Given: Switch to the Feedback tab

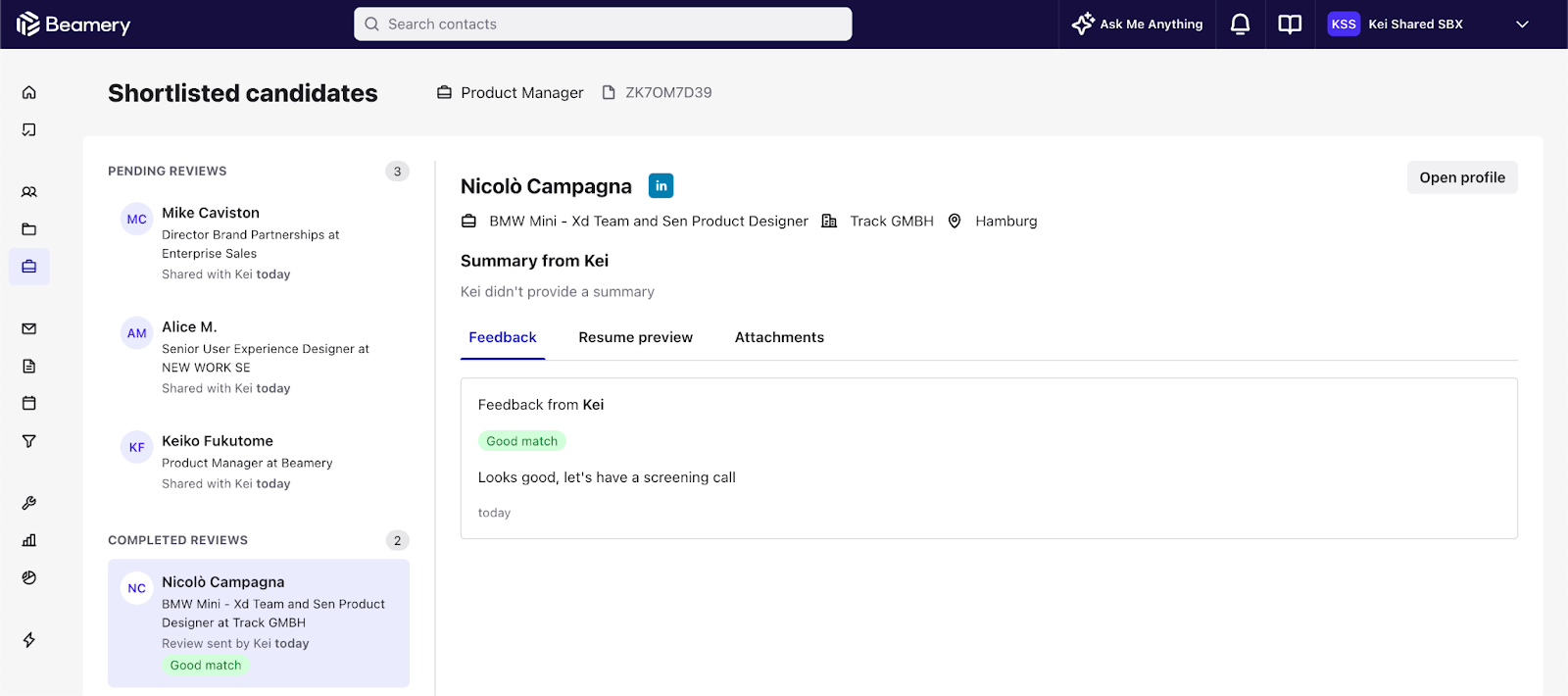Looking at the screenshot, I should coord(503,337).
